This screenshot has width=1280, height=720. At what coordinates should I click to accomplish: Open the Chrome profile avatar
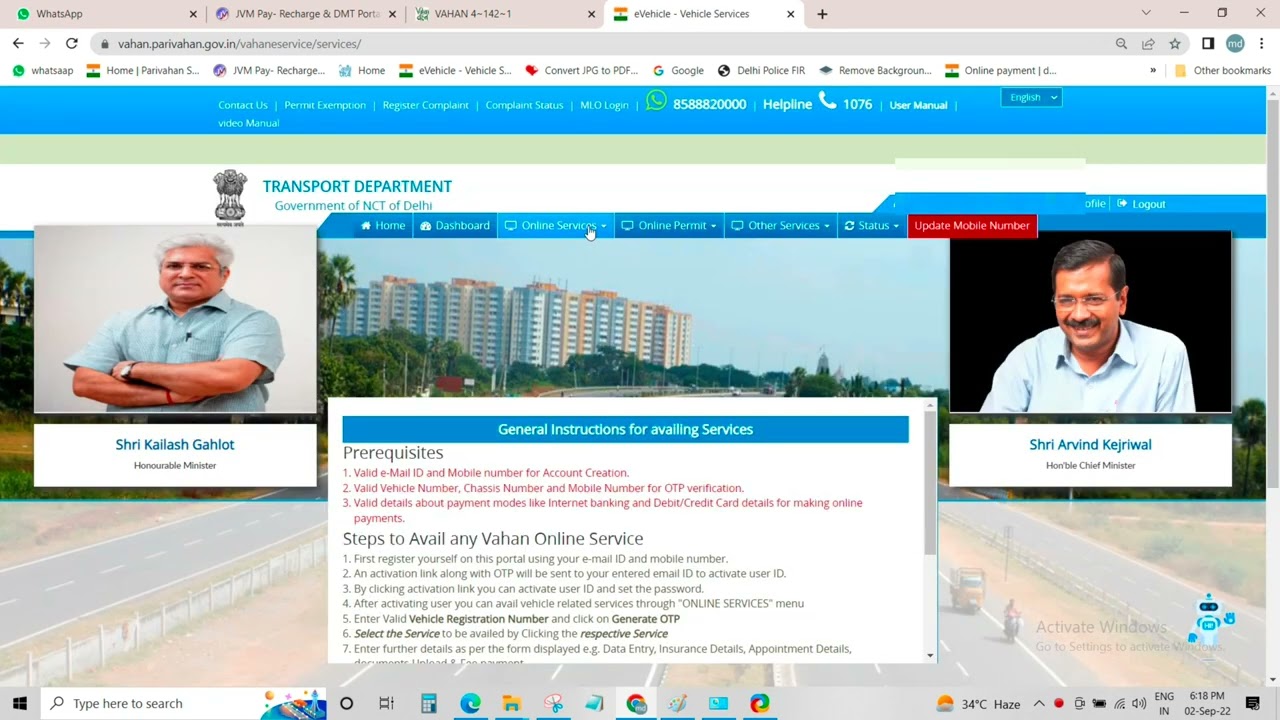pos(1235,44)
